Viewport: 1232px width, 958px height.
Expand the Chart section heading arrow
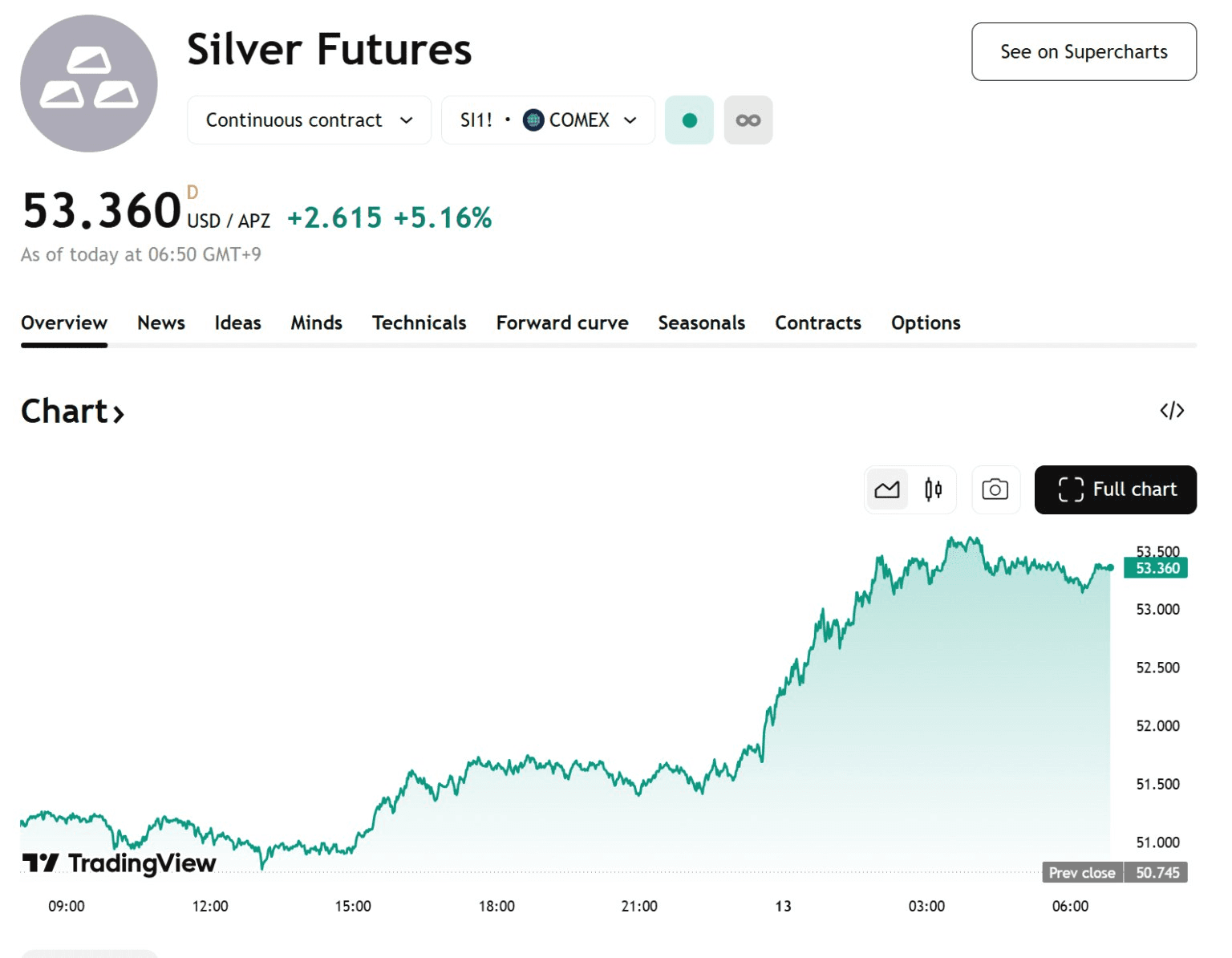click(119, 414)
